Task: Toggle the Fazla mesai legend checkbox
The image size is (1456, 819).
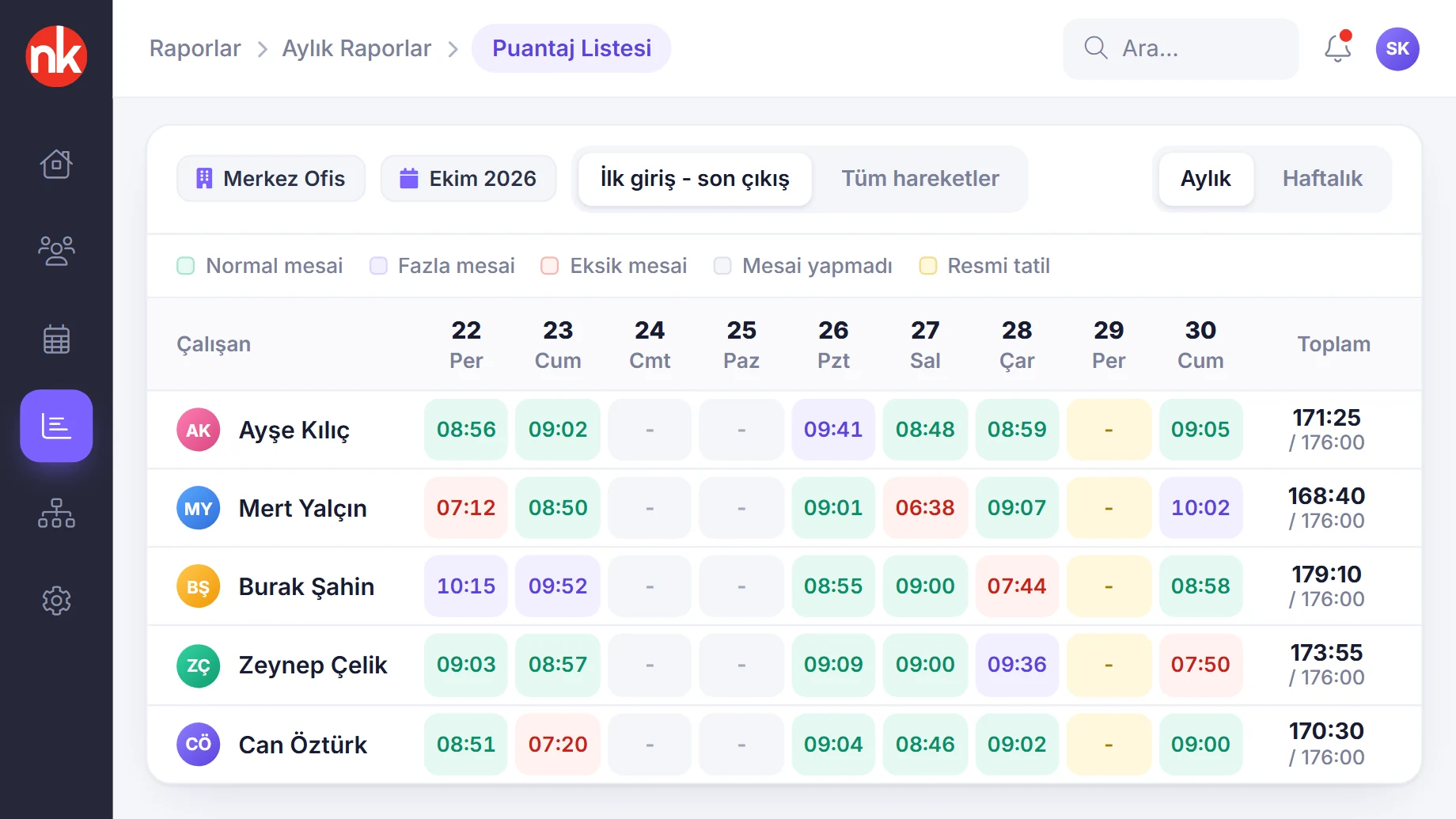Action: [378, 266]
